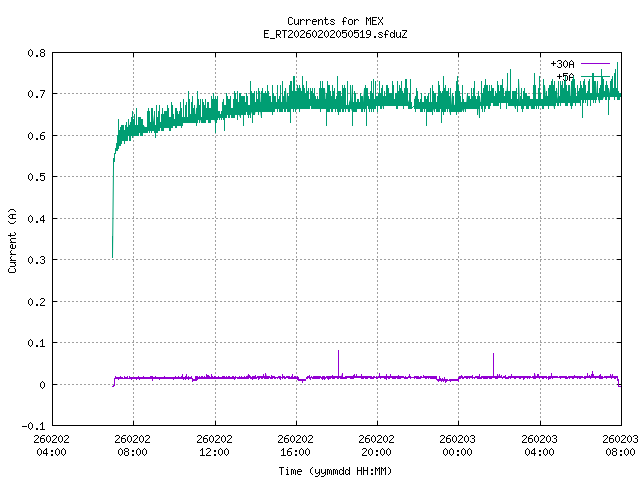The width and height of the screenshot is (640, 480).
Task: Click the 260203 00:00 x-axis tick label
Action: pos(458,444)
